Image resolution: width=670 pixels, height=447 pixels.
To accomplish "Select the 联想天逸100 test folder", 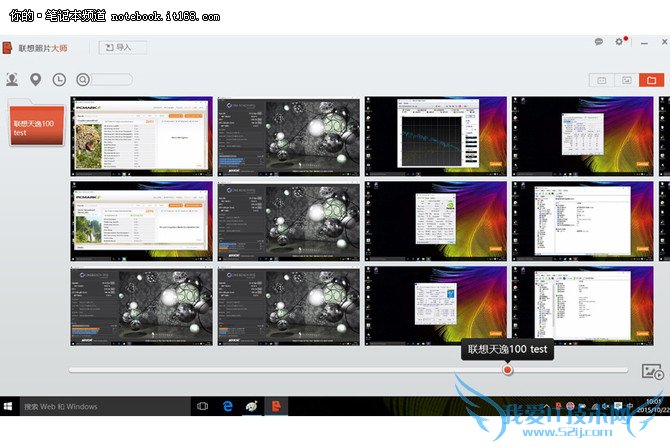I will (x=36, y=124).
